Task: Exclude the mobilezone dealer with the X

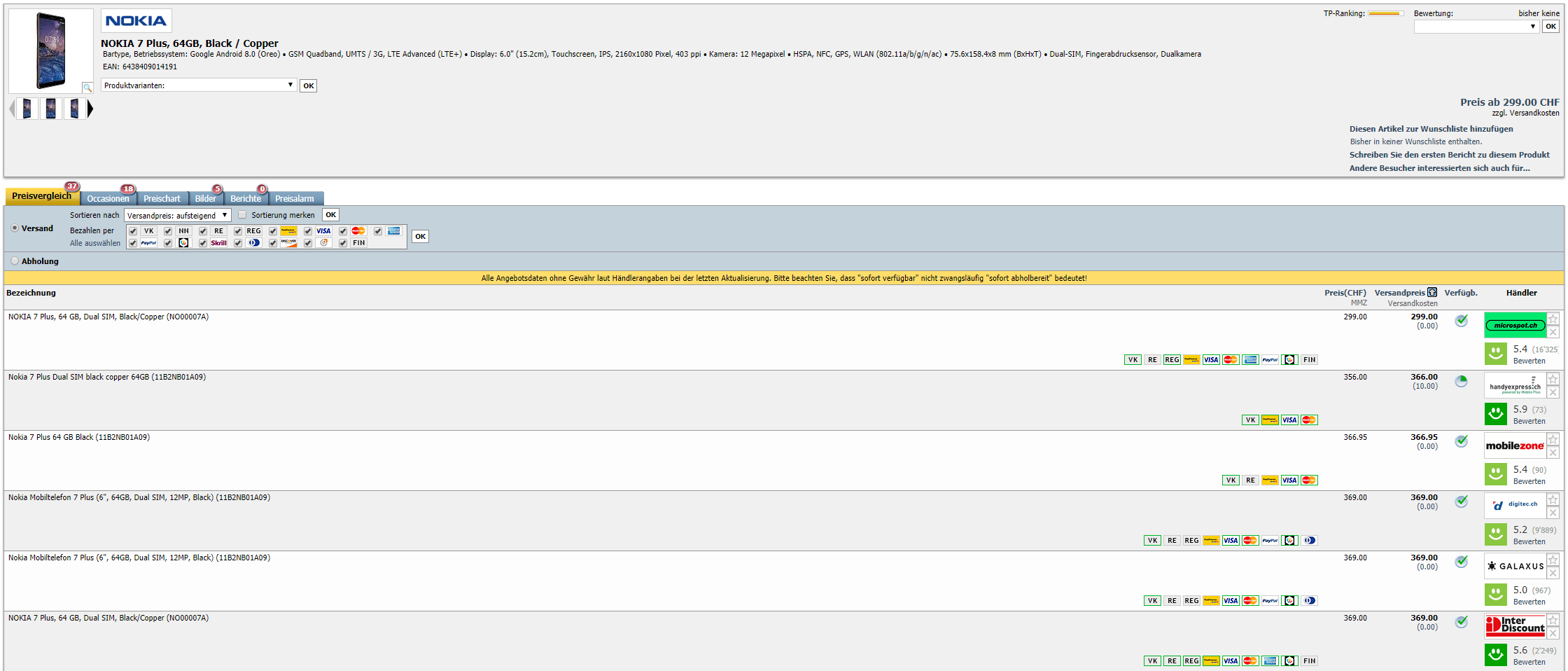Action: pos(1553,452)
